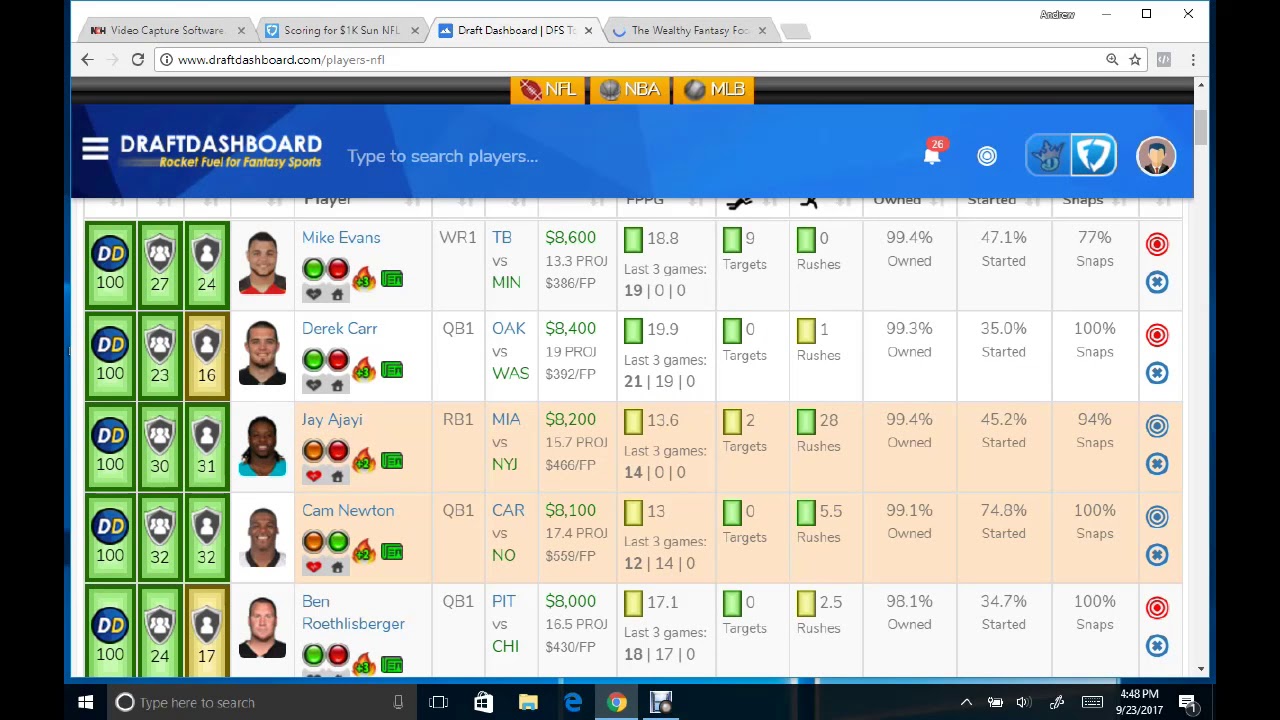Click the TB team link for Mike Evans

[x=502, y=238]
